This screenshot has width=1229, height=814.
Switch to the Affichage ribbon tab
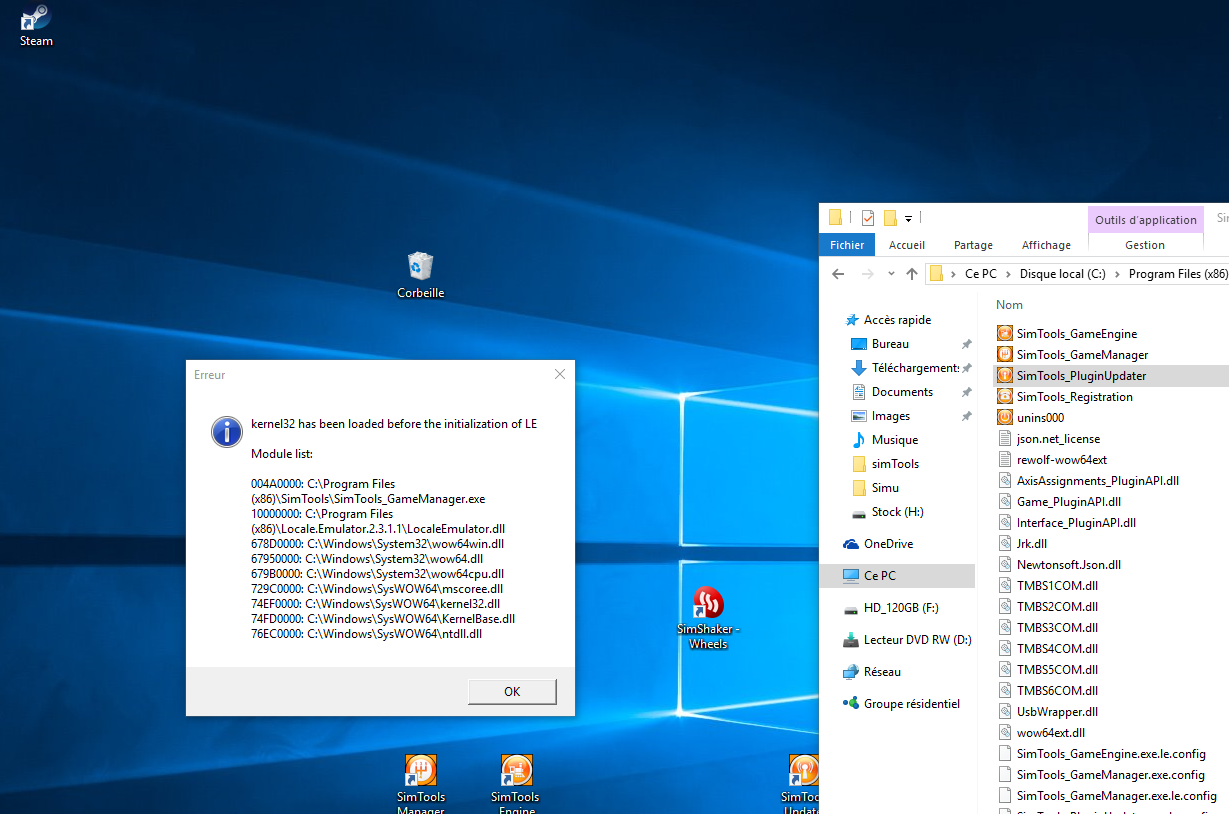tap(1046, 245)
